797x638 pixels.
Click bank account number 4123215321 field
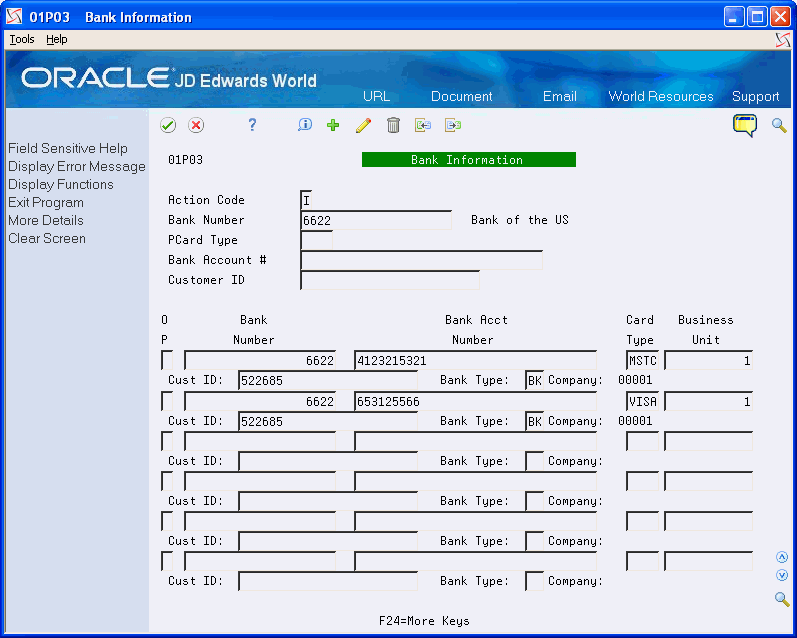(x=475, y=360)
